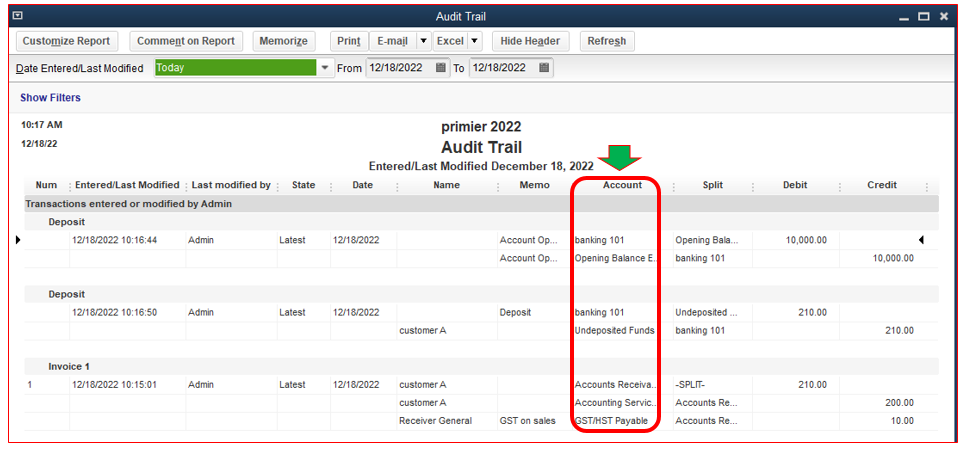The height and width of the screenshot is (451, 973).
Task: Click the GST/HST Payable account cell
Action: click(x=611, y=421)
